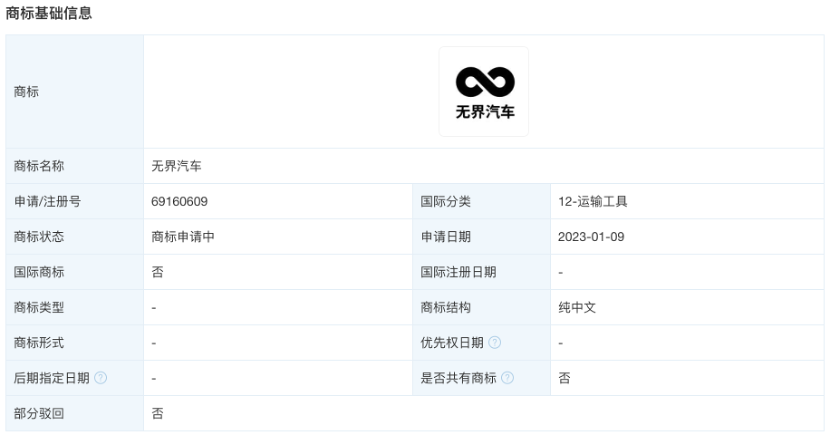
Task: Click the 商标状态 label cell
Action: pyautogui.click(x=75, y=237)
